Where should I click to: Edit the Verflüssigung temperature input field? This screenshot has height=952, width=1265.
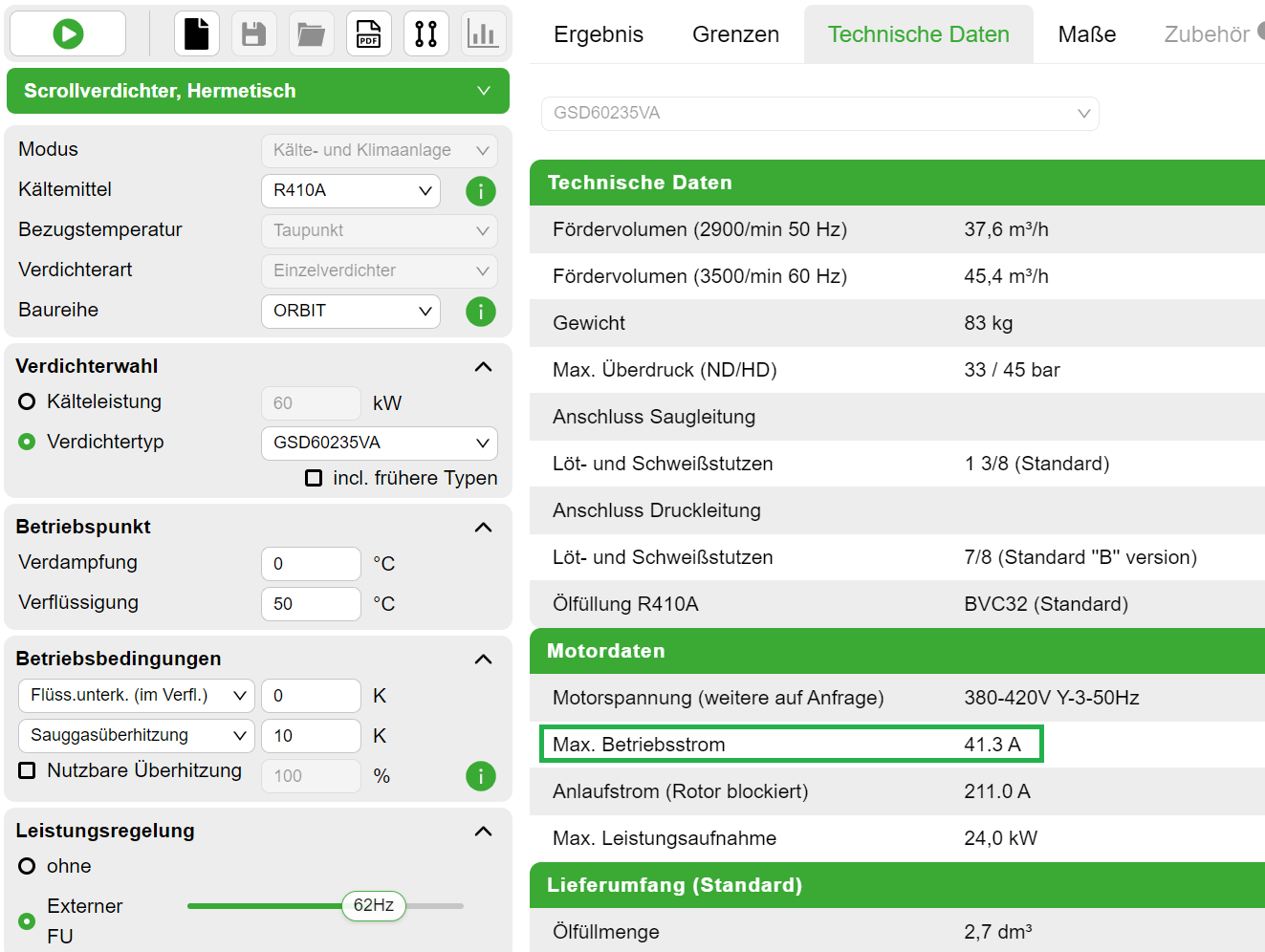pyautogui.click(x=311, y=604)
